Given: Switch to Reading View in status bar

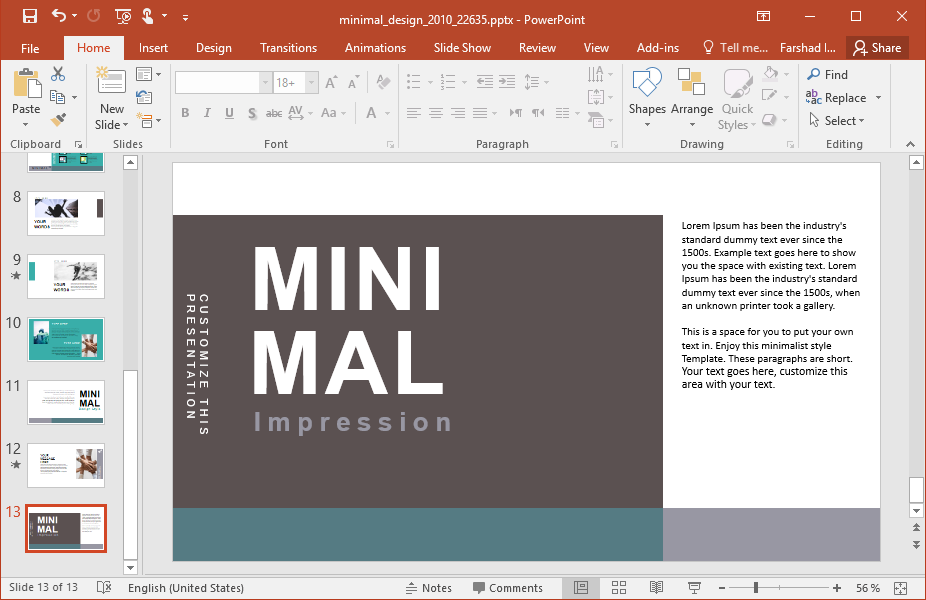Looking at the screenshot, I should click(x=656, y=588).
